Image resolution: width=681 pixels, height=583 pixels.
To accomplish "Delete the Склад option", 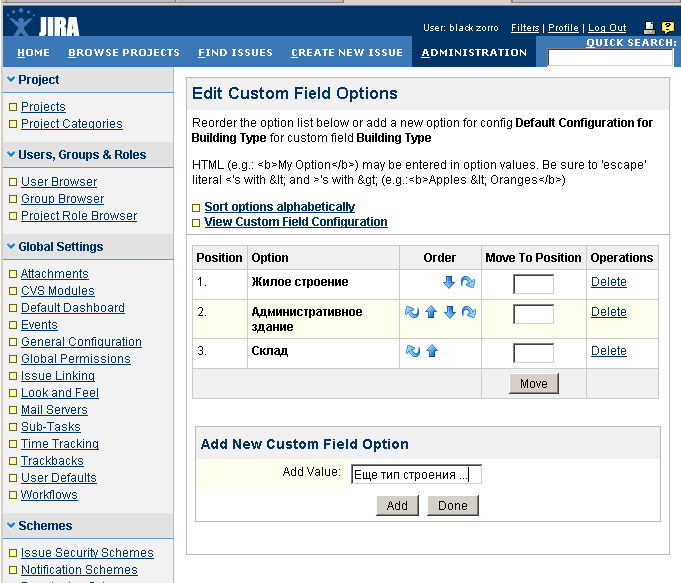I will pyautogui.click(x=608, y=351).
